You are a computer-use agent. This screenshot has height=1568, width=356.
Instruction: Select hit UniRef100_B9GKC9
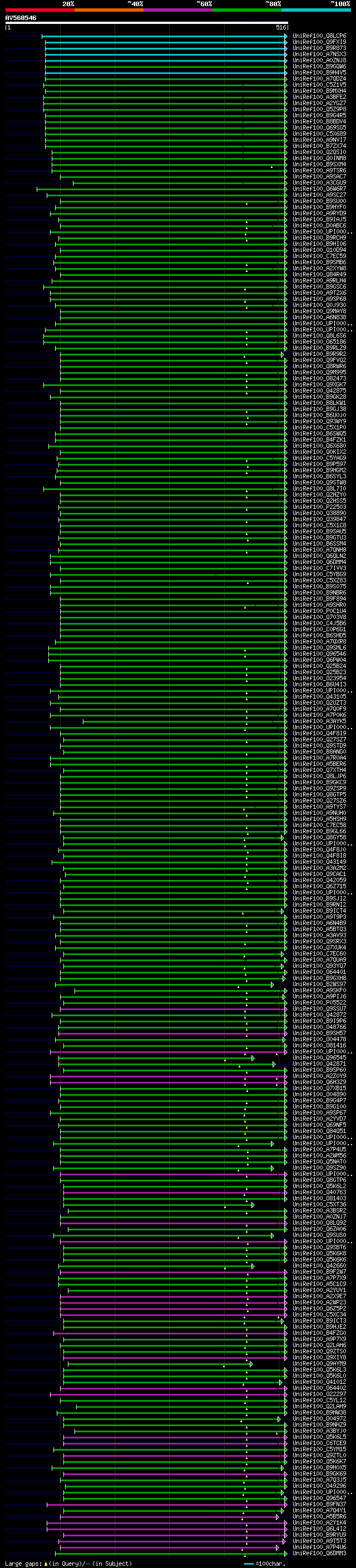(319, 782)
